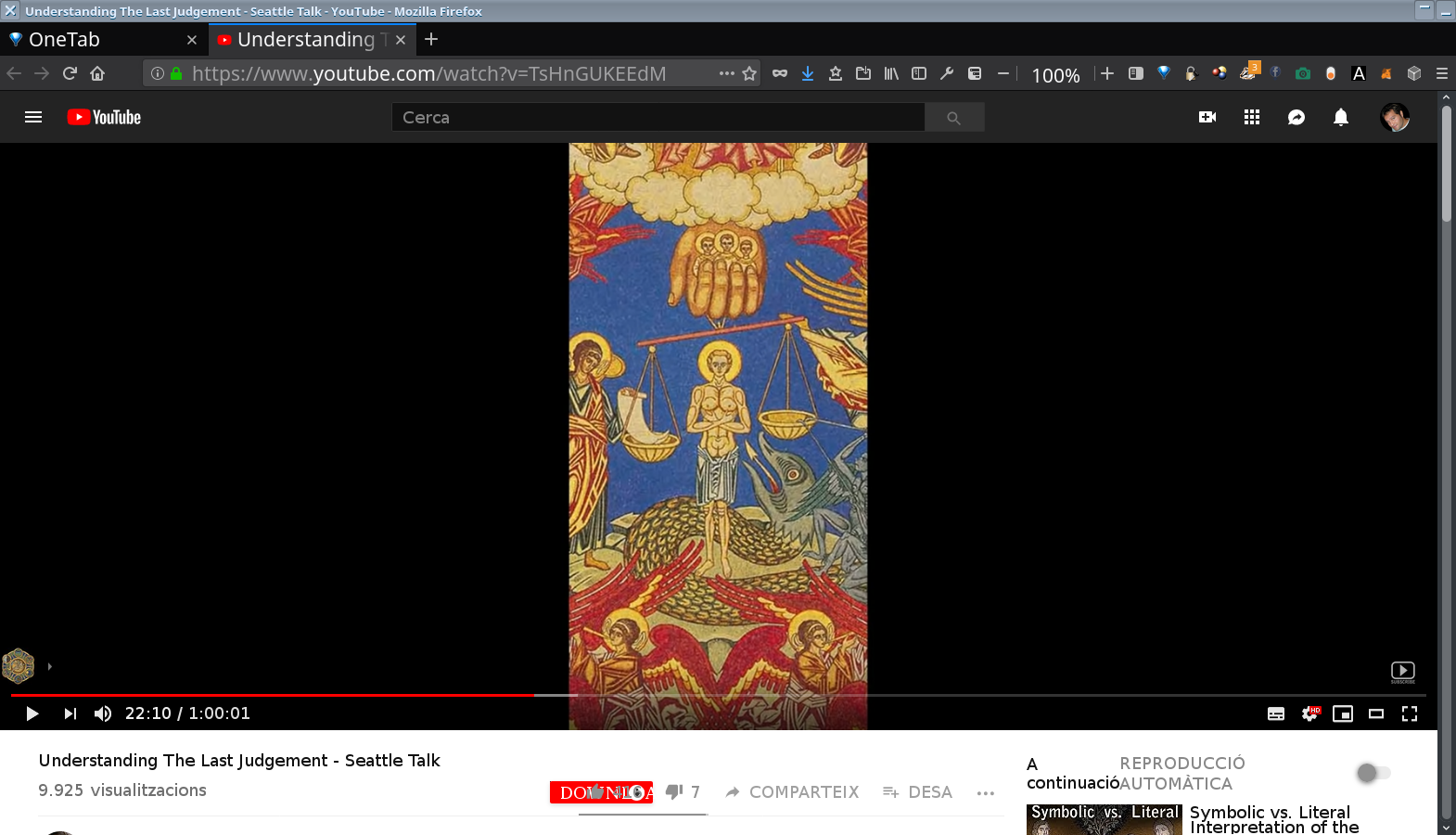Click COMPARTEIX share button
This screenshot has height=835, width=1456.
point(792,792)
